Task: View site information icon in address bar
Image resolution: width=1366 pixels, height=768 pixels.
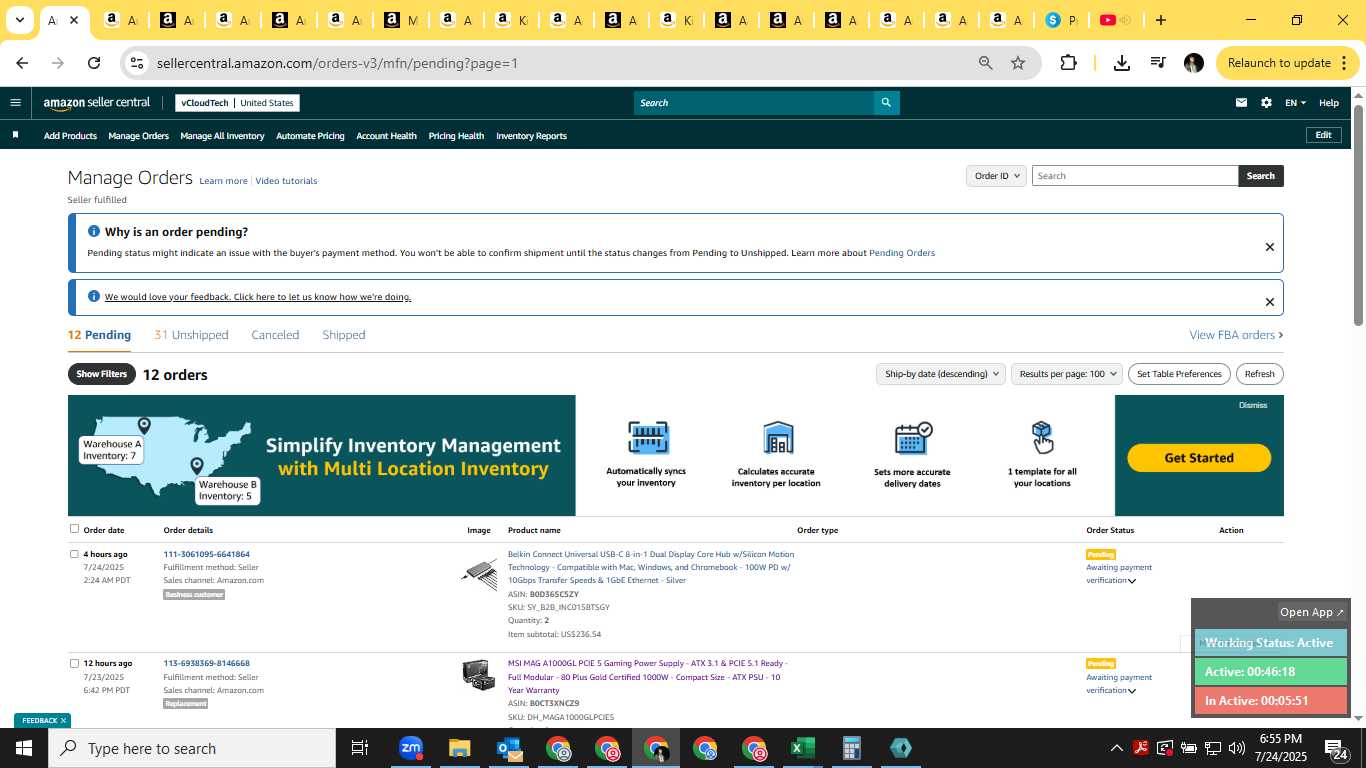Action: (x=137, y=63)
